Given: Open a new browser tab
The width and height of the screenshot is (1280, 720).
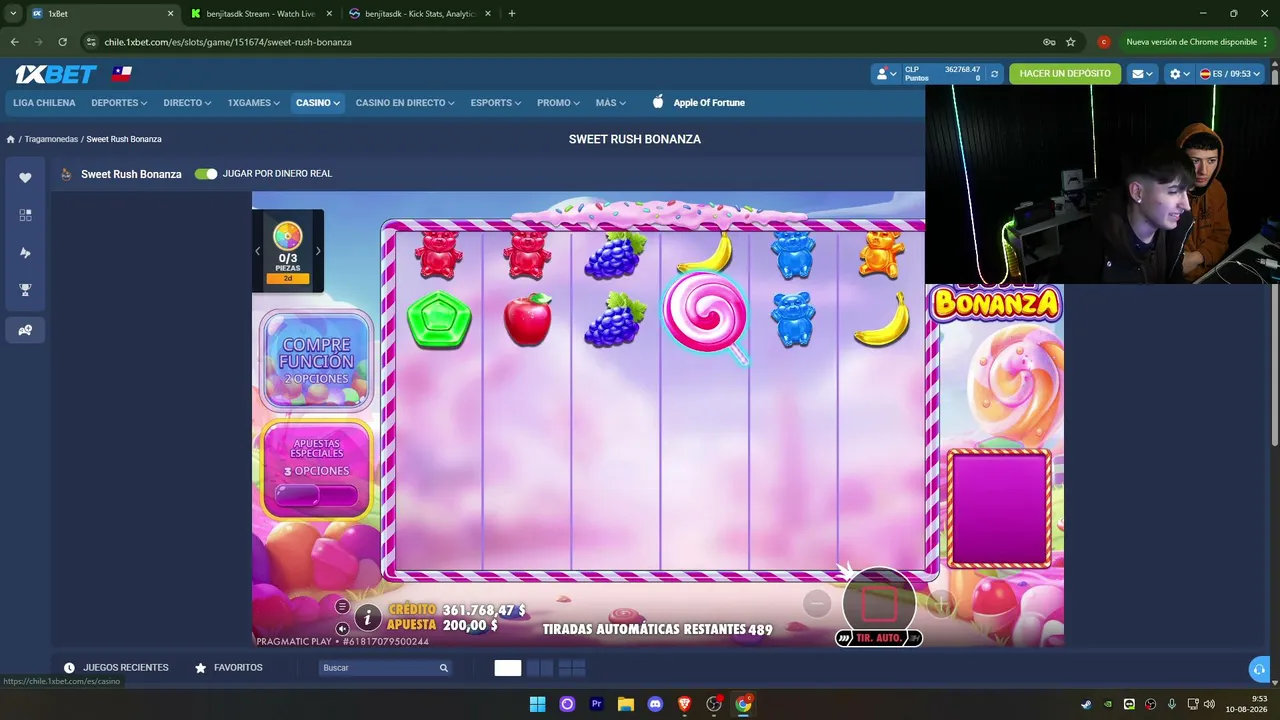Looking at the screenshot, I should [x=512, y=14].
